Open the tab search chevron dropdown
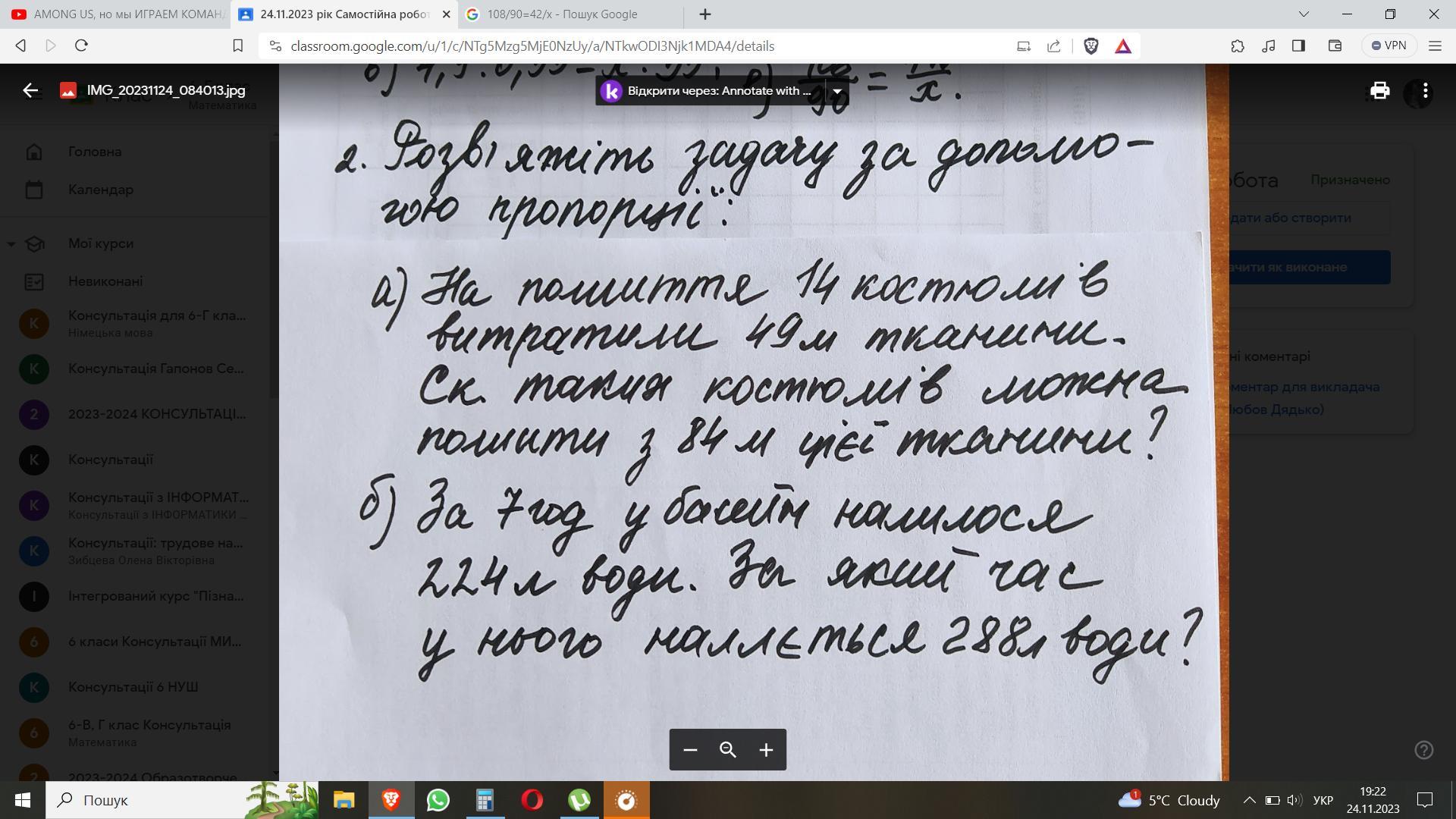The width and height of the screenshot is (1456, 819). pos(1304,14)
